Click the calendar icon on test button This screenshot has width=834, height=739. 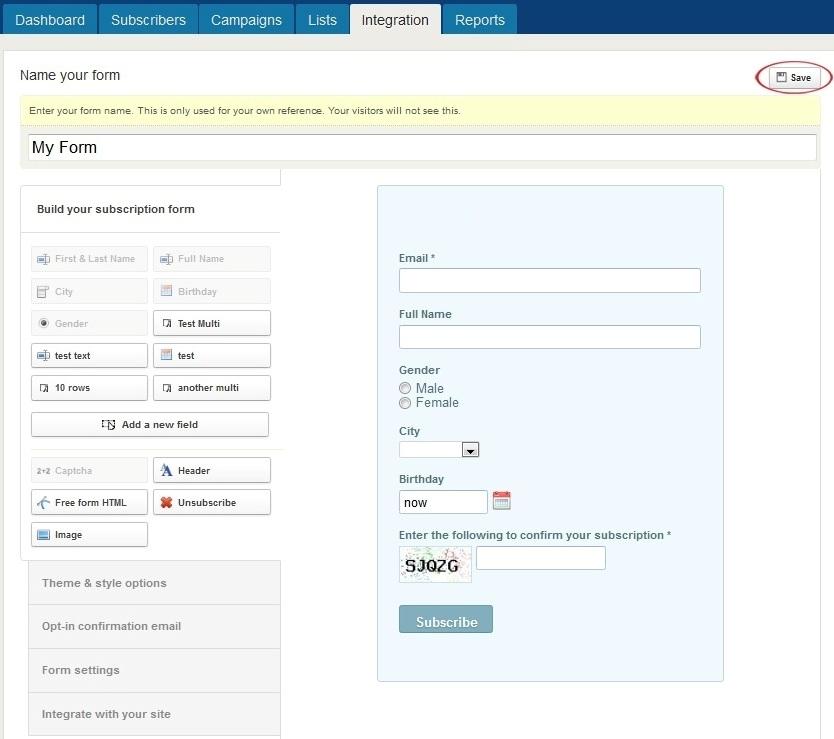pos(166,354)
